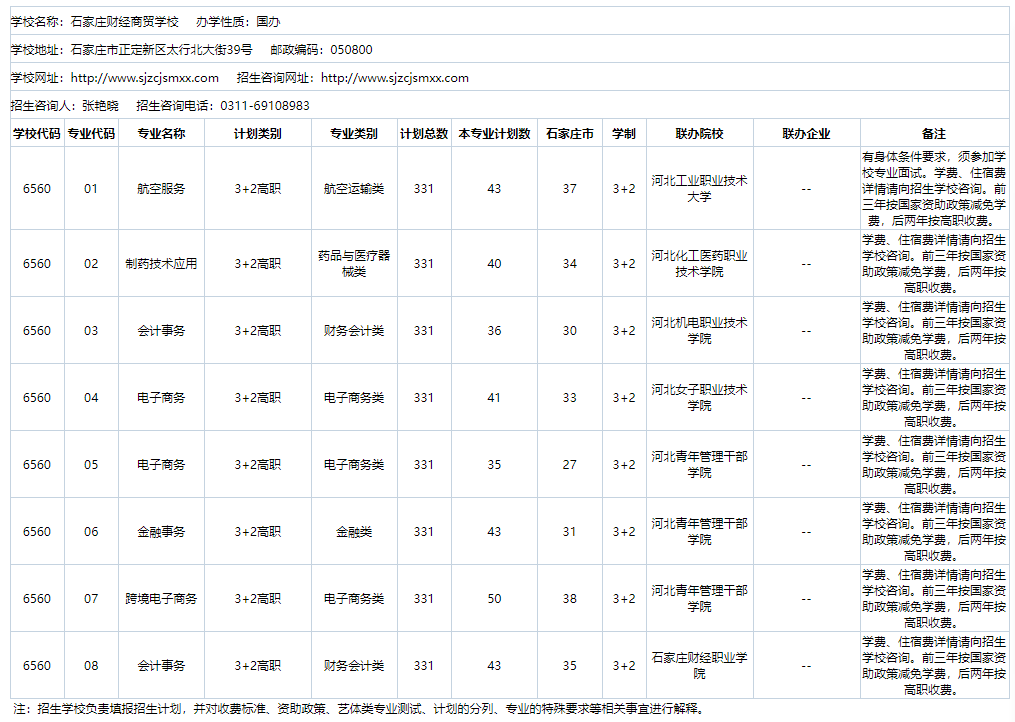
Task: Click the 河北机电职业技术学院 link
Action: point(700,330)
